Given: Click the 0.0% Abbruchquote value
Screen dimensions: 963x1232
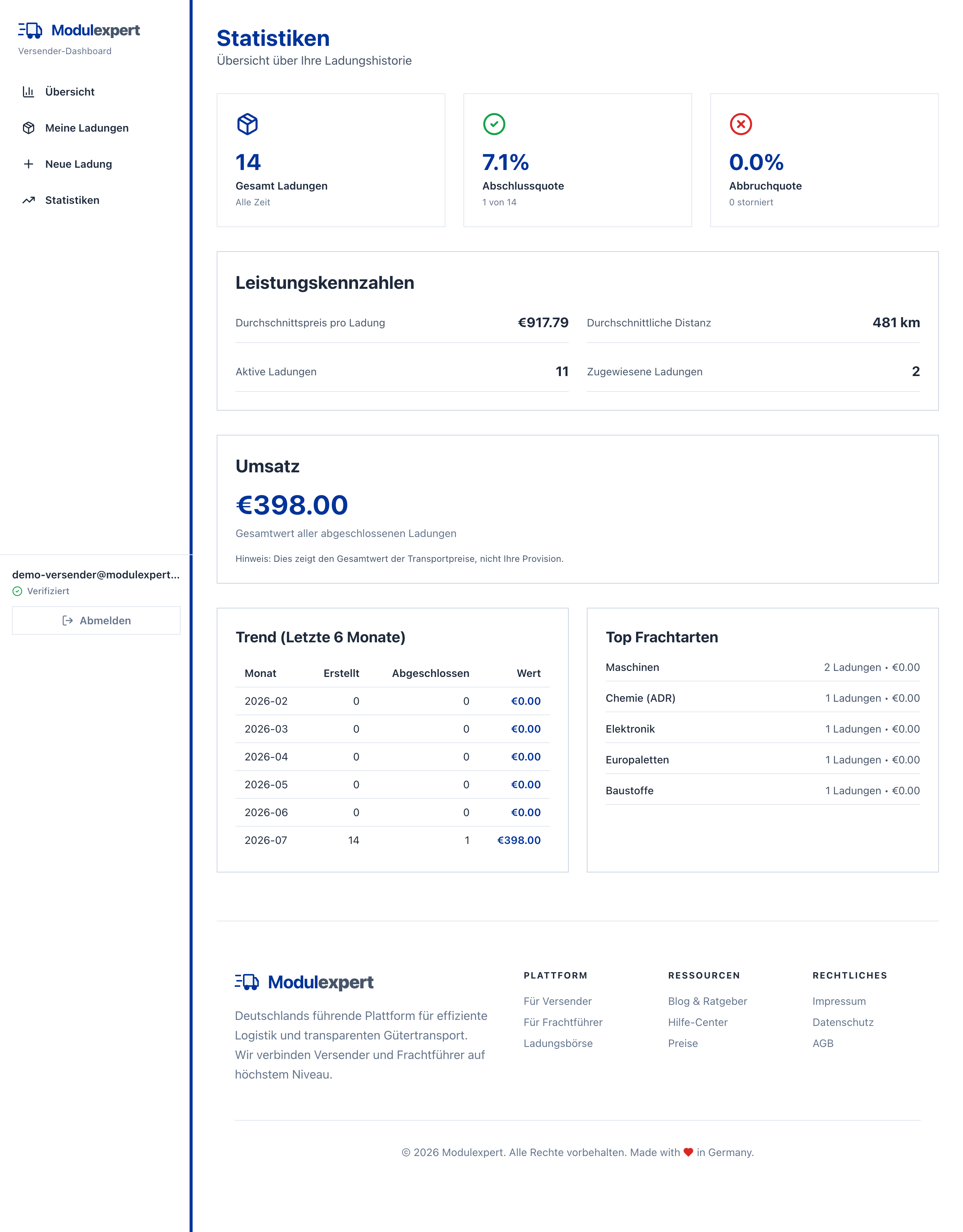Looking at the screenshot, I should pos(756,162).
